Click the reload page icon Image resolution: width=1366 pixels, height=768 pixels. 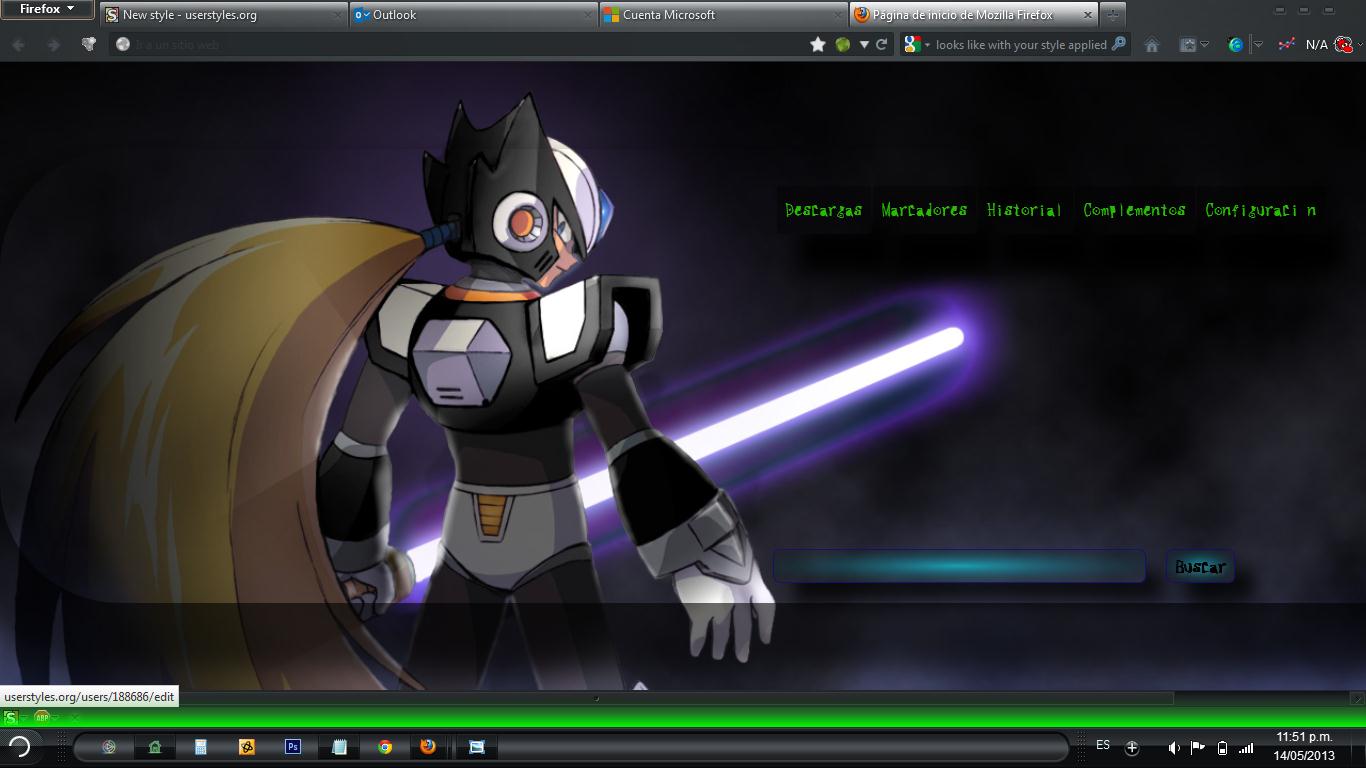click(x=881, y=44)
